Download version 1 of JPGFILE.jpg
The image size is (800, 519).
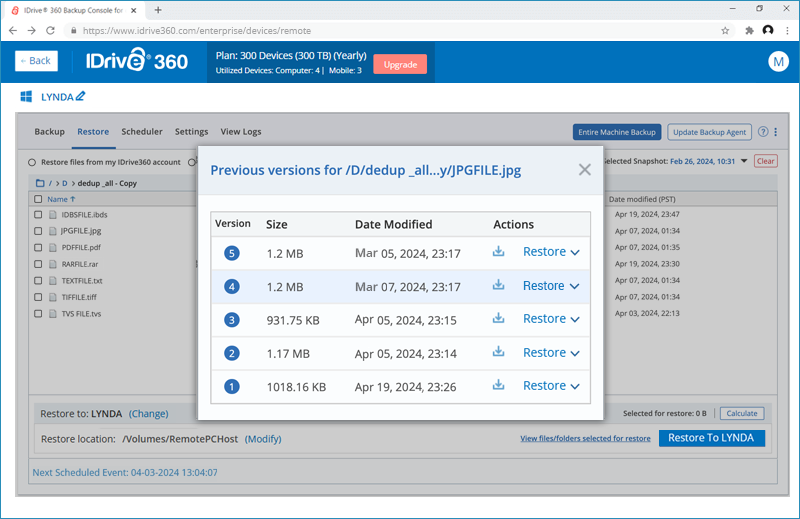click(498, 386)
